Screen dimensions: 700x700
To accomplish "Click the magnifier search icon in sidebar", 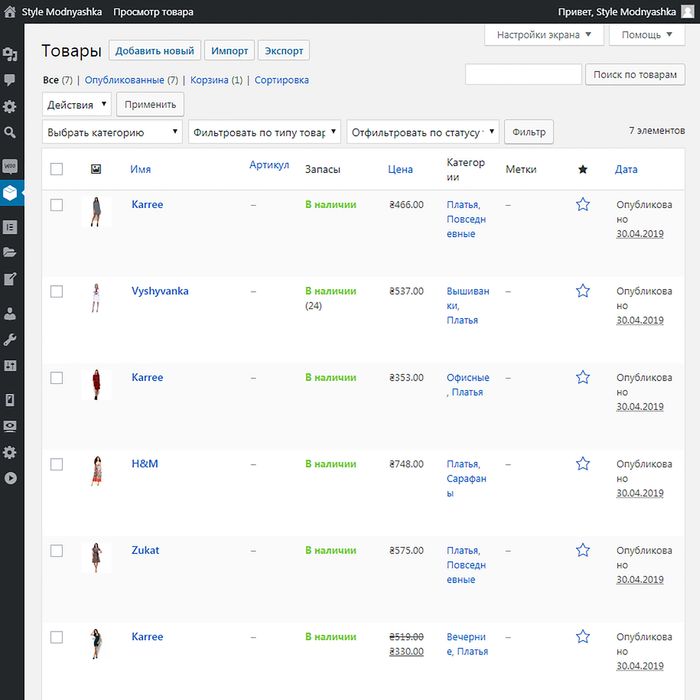I will (x=10, y=132).
